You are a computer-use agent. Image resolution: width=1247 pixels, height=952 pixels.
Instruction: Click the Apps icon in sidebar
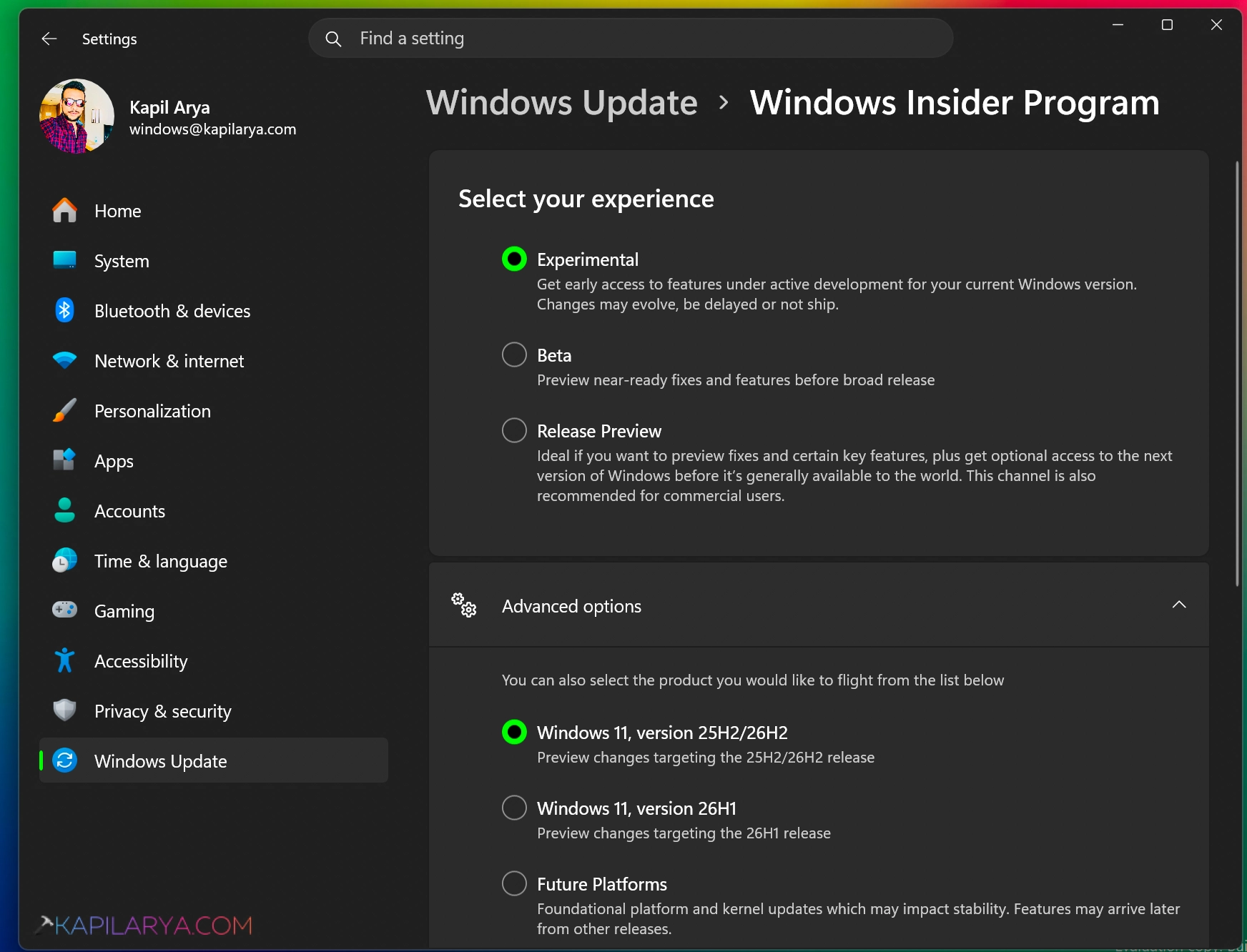65,460
